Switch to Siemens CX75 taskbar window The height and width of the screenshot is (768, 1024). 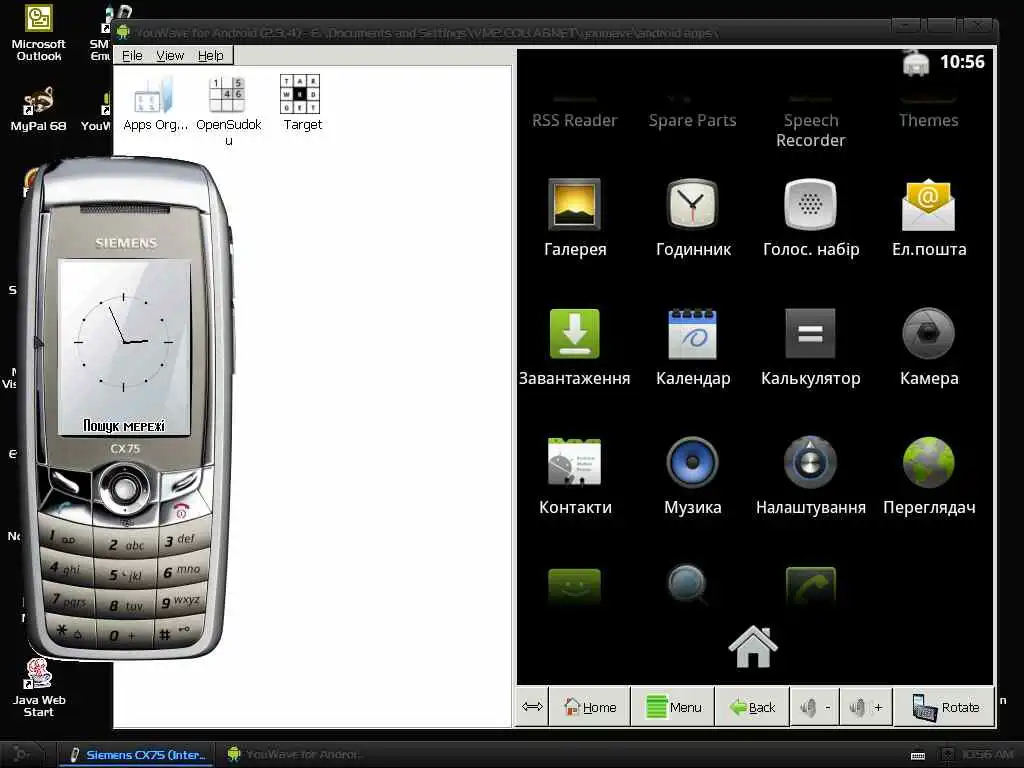coord(136,754)
